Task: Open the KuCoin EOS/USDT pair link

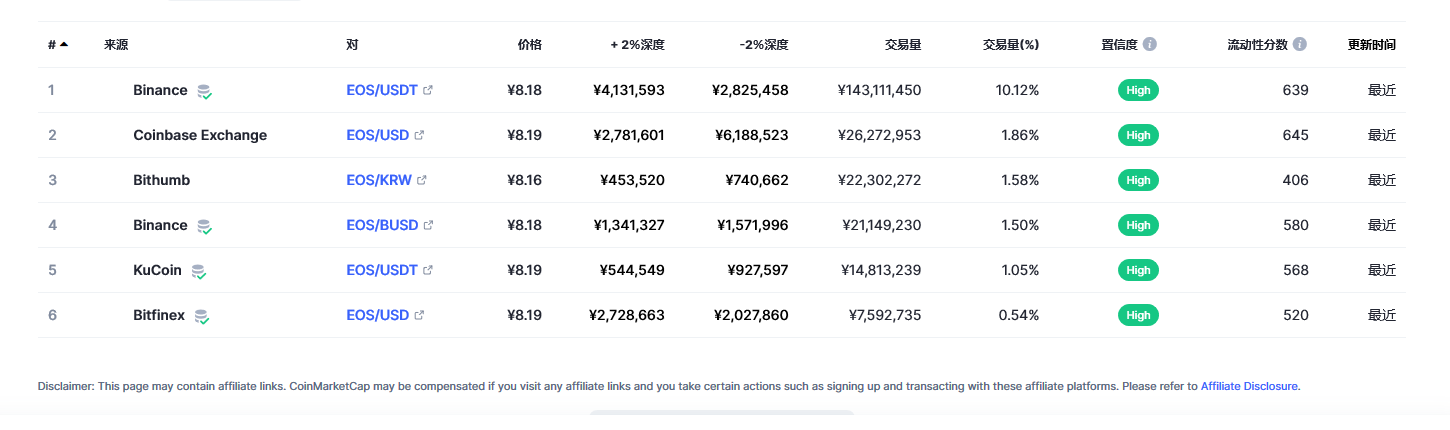Action: coord(382,270)
